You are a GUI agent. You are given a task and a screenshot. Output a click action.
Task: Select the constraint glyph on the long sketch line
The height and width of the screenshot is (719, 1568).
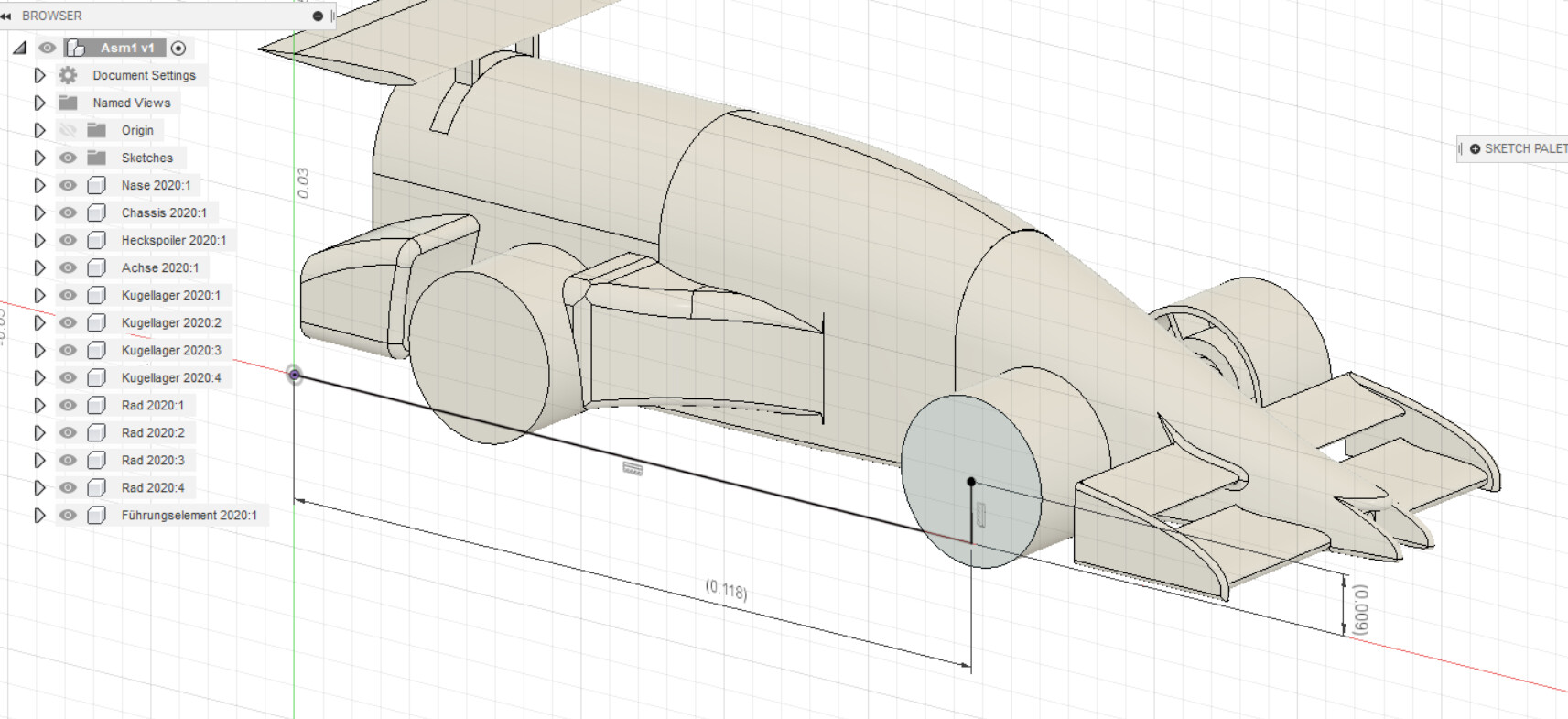click(633, 468)
